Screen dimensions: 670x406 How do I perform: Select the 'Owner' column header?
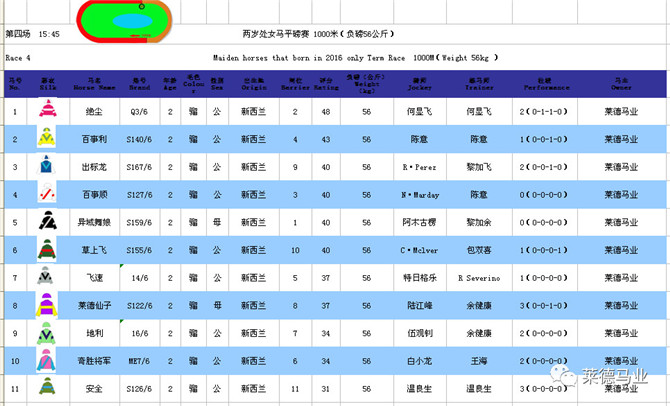pos(621,84)
